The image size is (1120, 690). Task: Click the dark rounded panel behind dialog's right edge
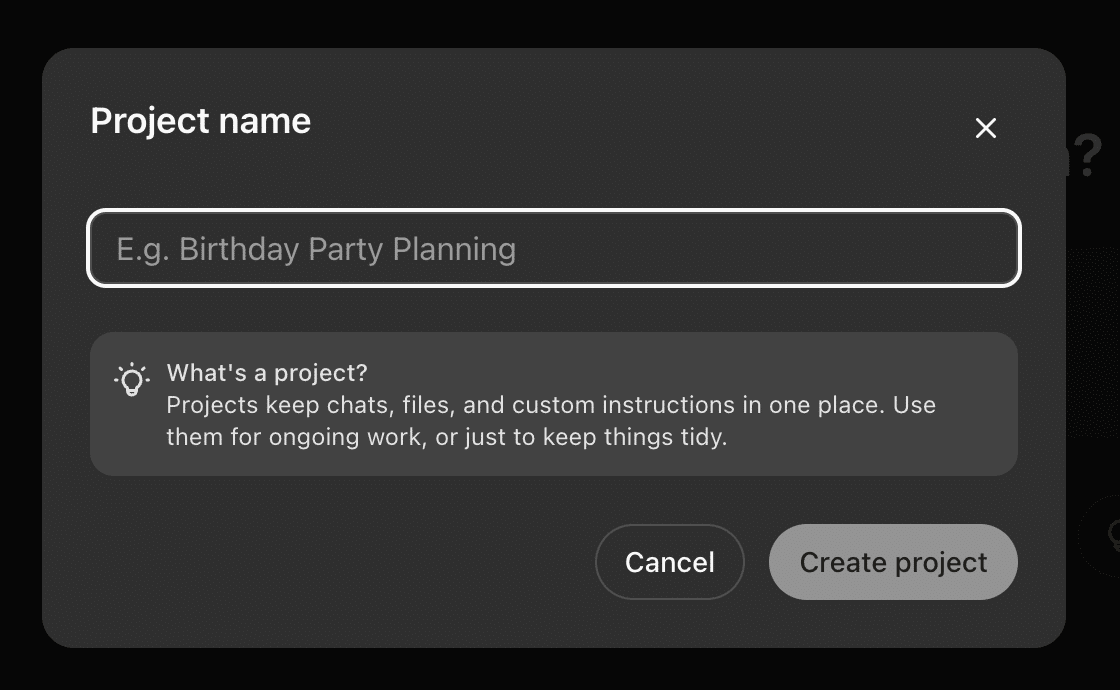coord(1092,340)
